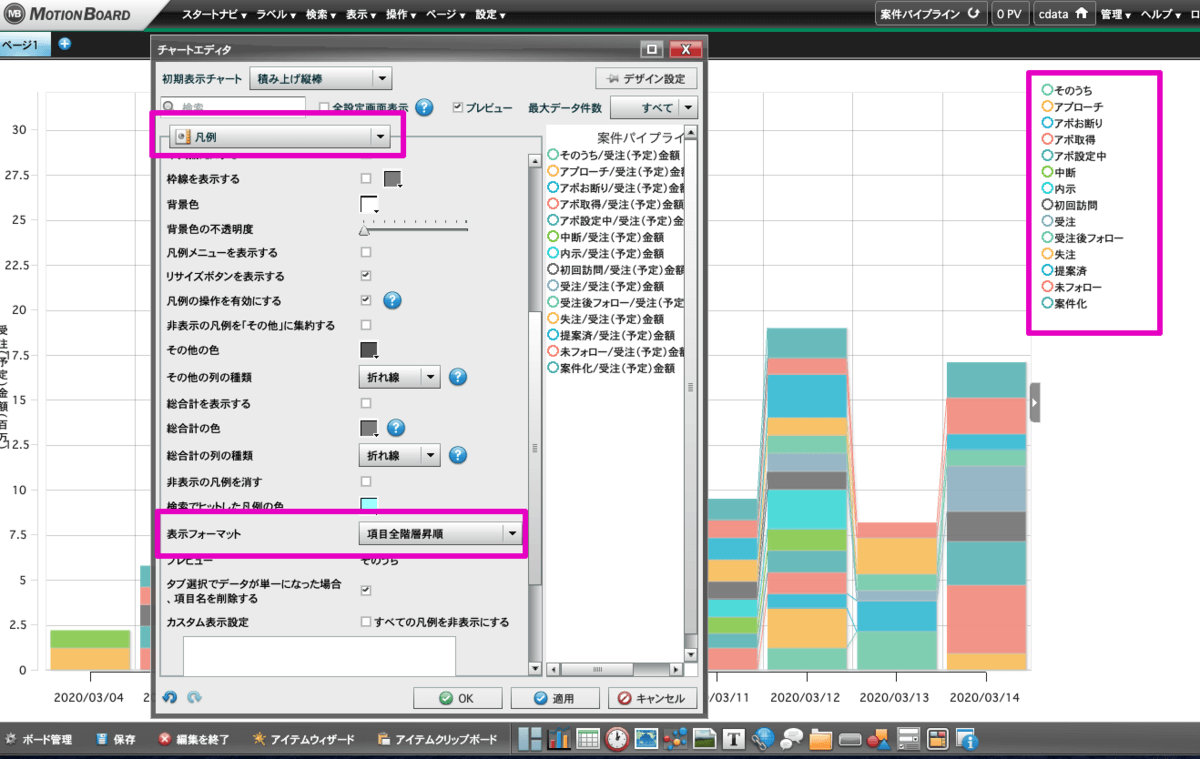Enable 非表示の凡例を消す checkbox
The width and height of the screenshot is (1200, 759).
click(x=366, y=481)
